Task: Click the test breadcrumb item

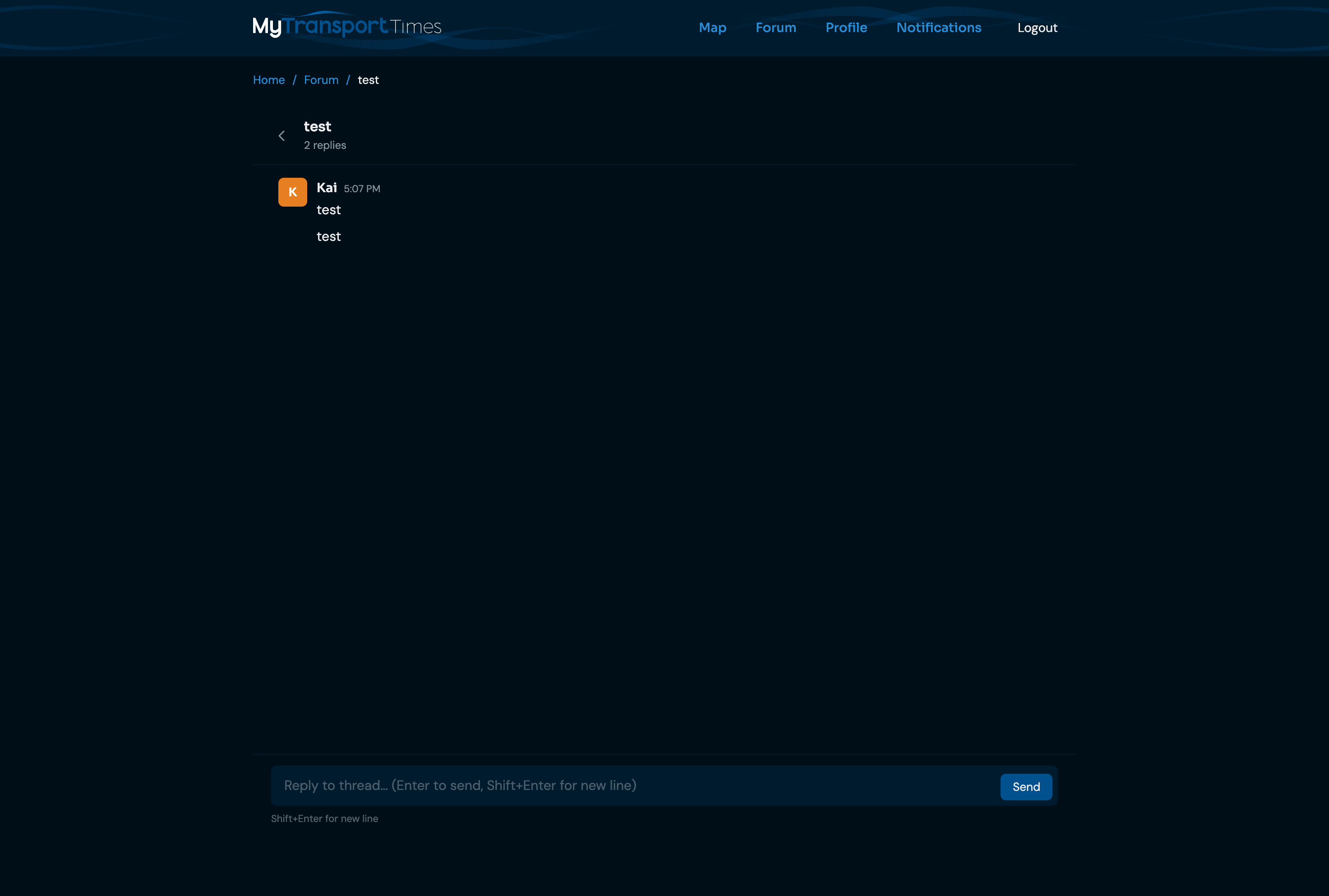Action: pyautogui.click(x=368, y=80)
